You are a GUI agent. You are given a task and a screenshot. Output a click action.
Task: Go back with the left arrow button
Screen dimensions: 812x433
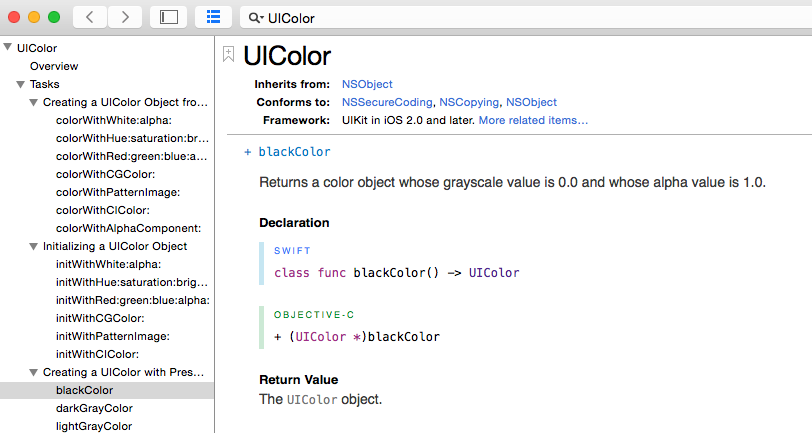point(90,17)
